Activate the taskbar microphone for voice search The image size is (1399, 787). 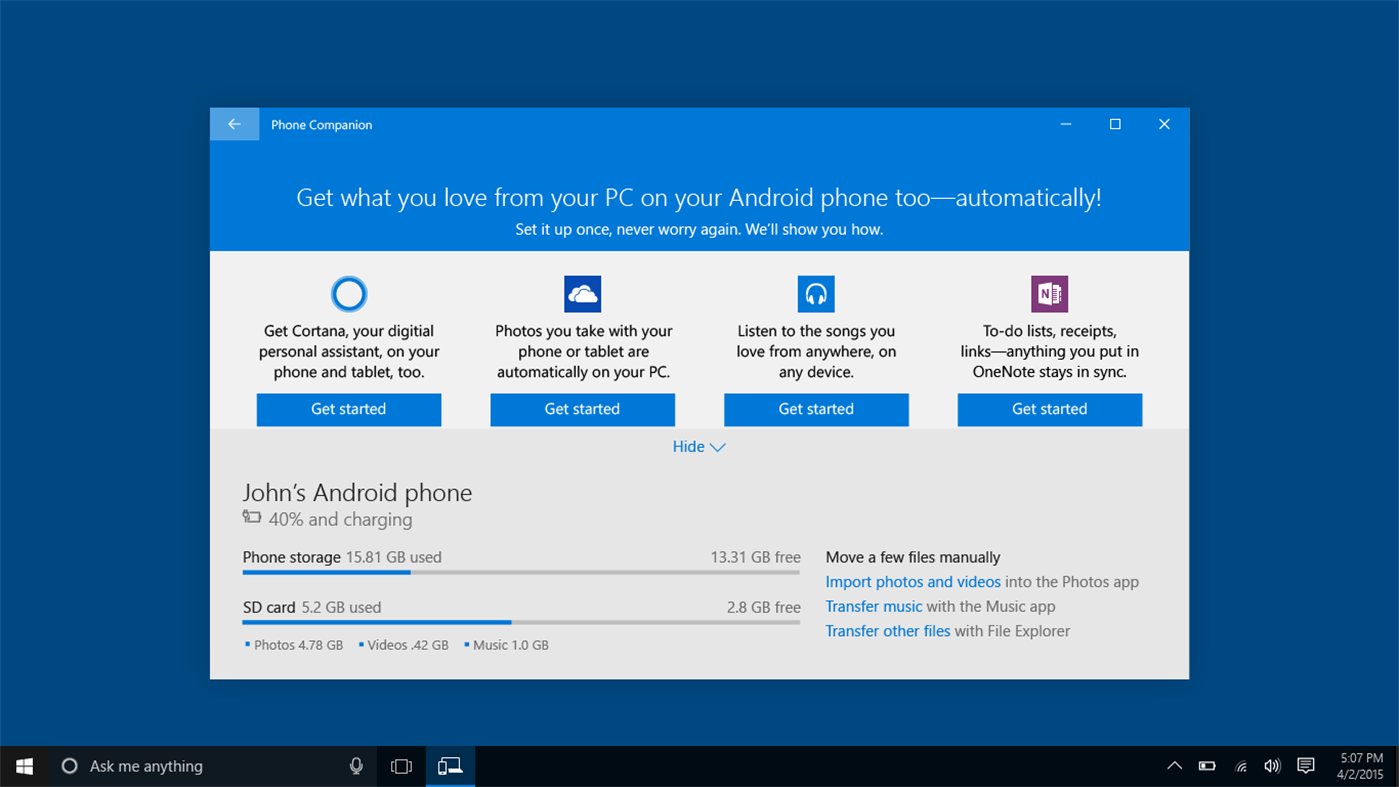coord(356,766)
